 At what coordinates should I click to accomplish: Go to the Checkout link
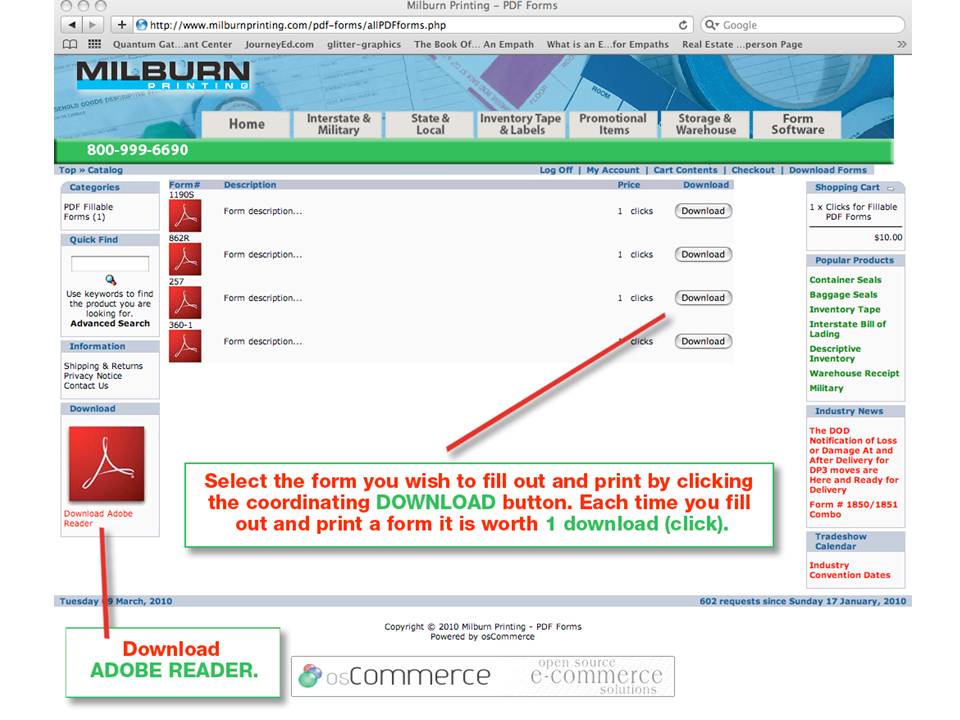[x=753, y=170]
